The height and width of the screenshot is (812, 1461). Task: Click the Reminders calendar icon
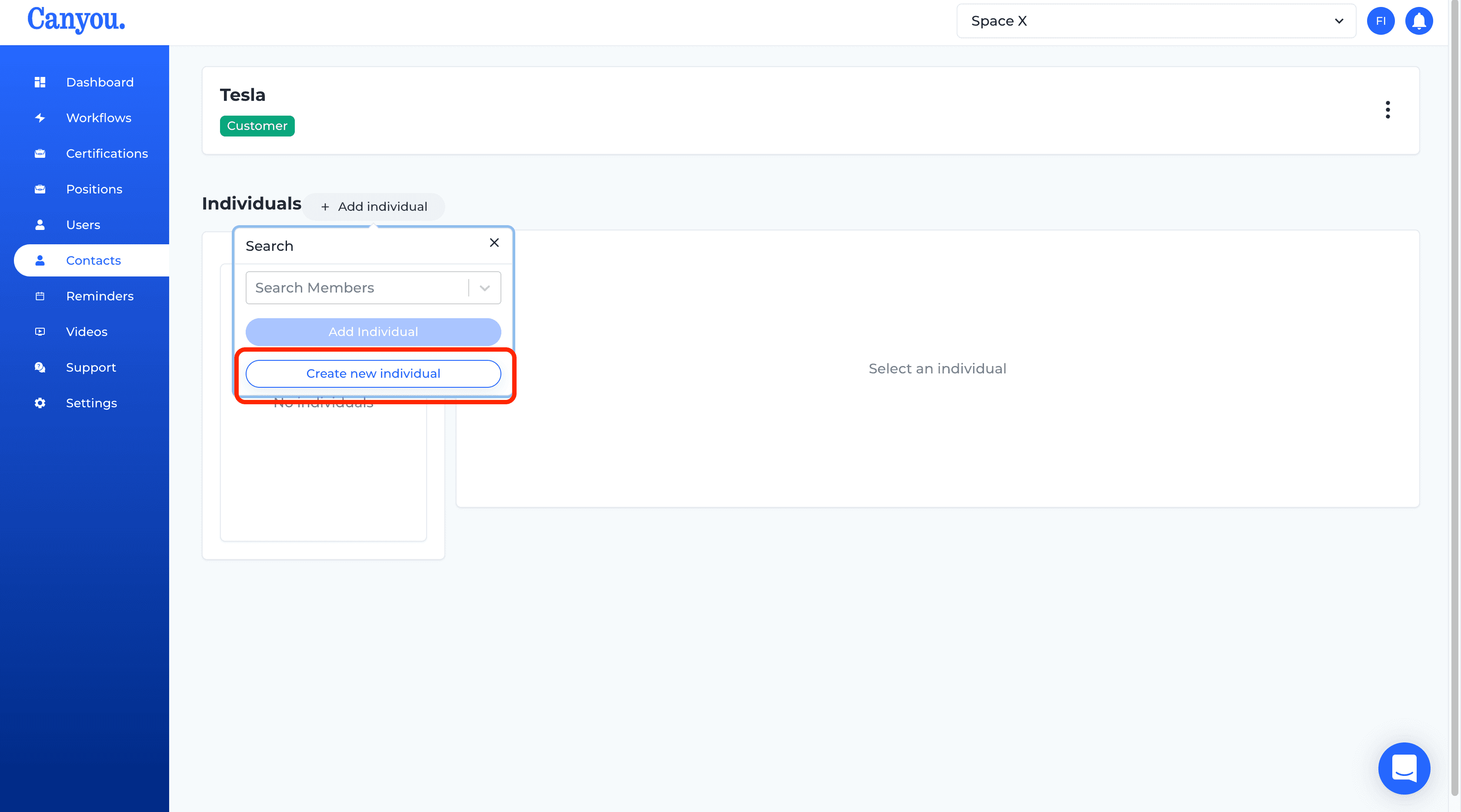pos(40,296)
